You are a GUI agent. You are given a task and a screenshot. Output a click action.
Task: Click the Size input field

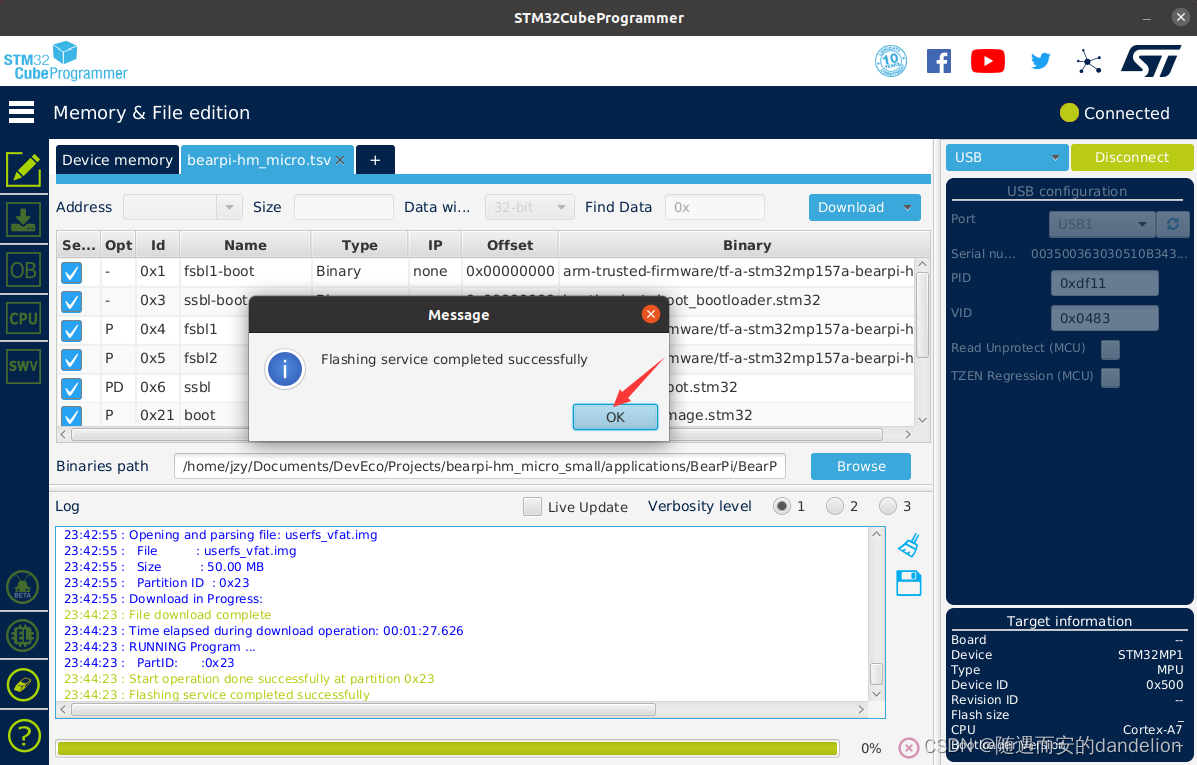(344, 207)
